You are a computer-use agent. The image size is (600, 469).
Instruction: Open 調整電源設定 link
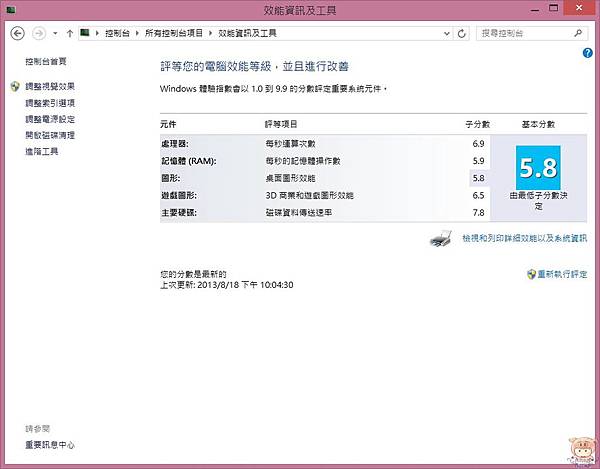click(x=50, y=119)
